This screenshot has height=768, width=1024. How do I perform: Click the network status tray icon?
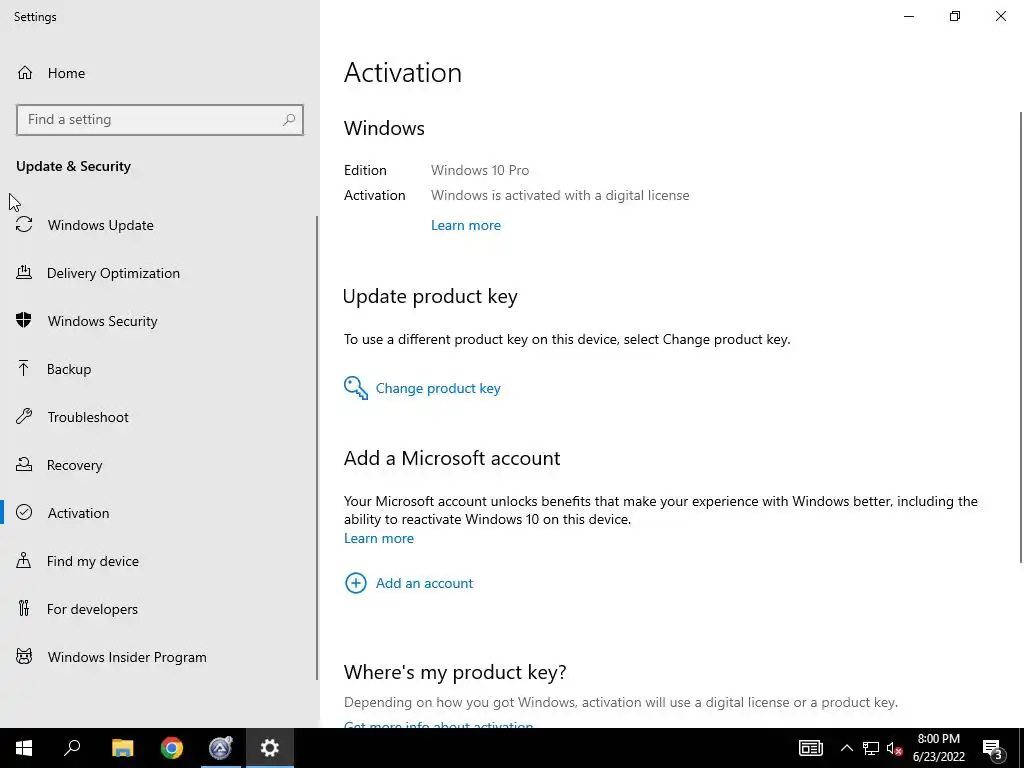tap(871, 748)
